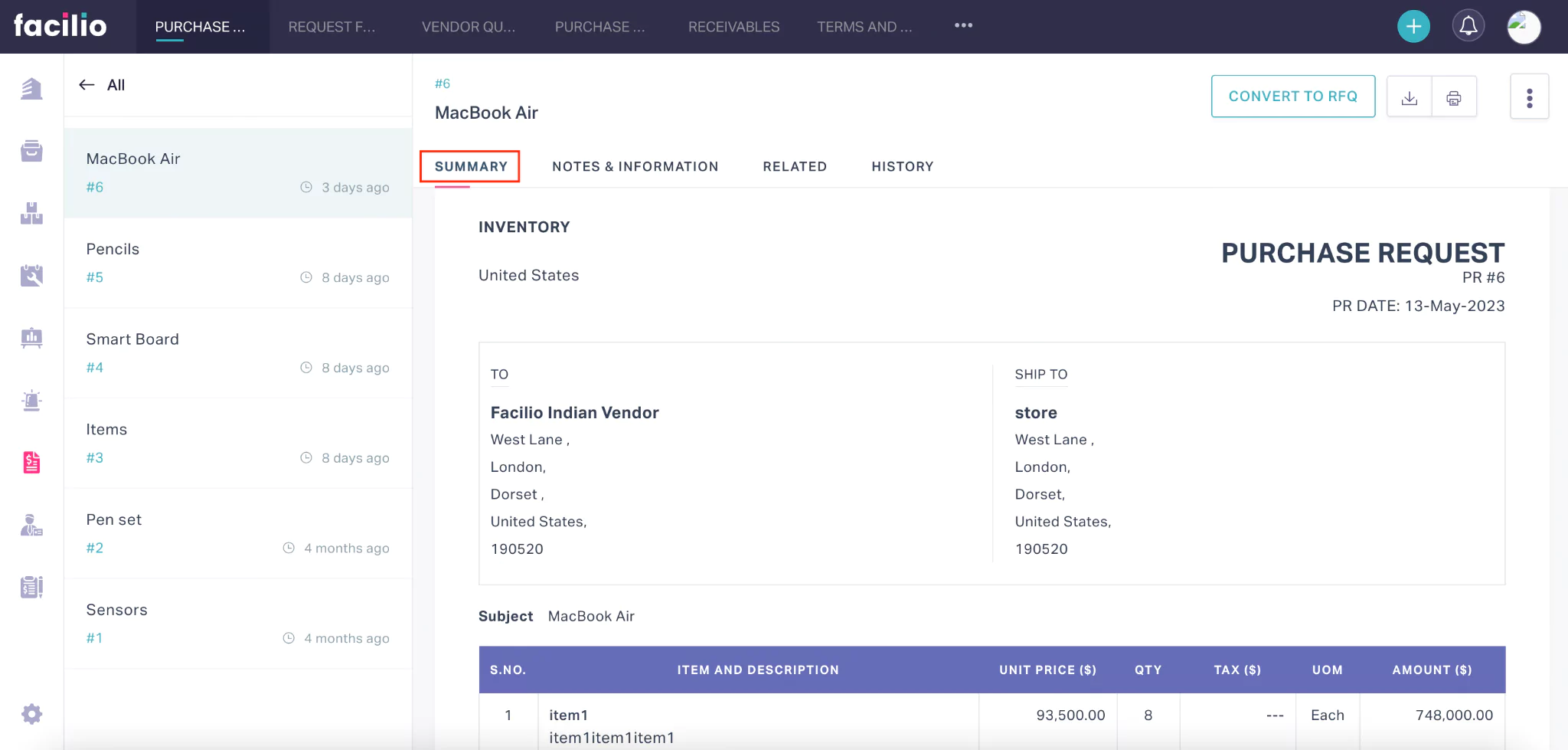Screen dimensions: 1568x750
Task: Open the settings gear in sidebar
Action: pyautogui.click(x=31, y=714)
